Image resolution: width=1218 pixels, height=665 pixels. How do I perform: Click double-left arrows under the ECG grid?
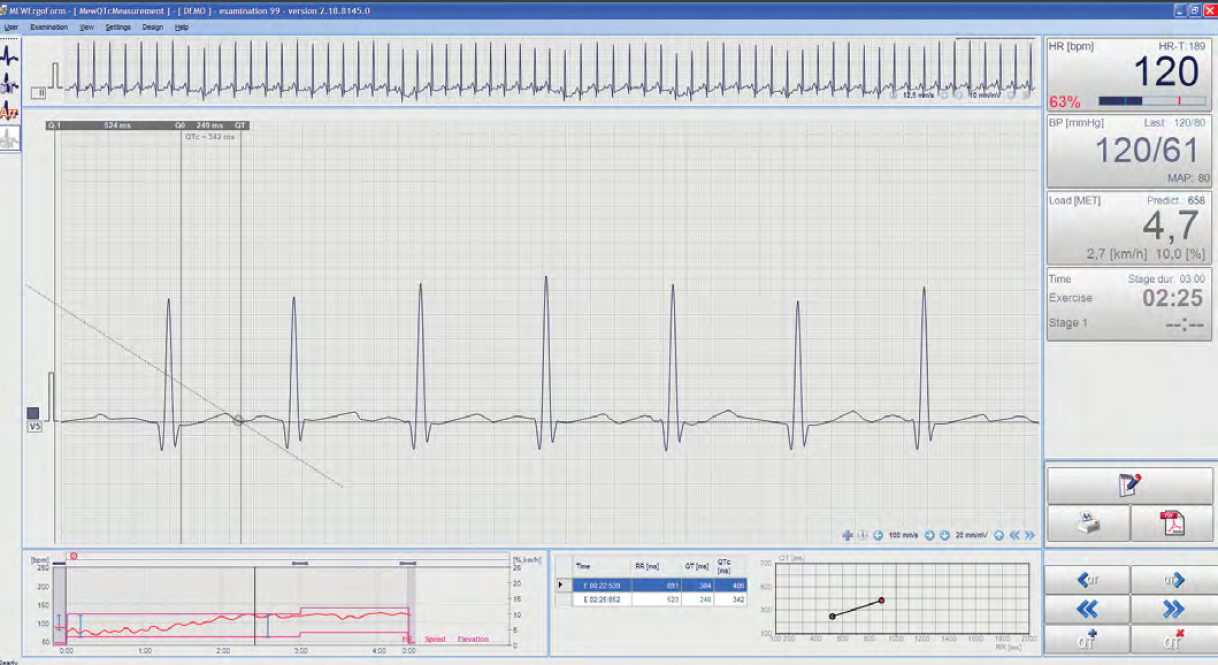coord(1014,536)
